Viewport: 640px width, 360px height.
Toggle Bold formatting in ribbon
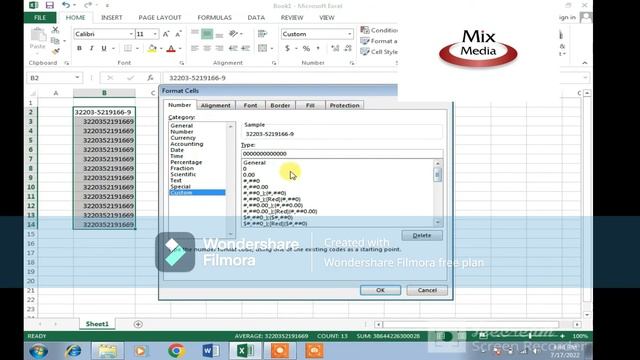[79, 49]
